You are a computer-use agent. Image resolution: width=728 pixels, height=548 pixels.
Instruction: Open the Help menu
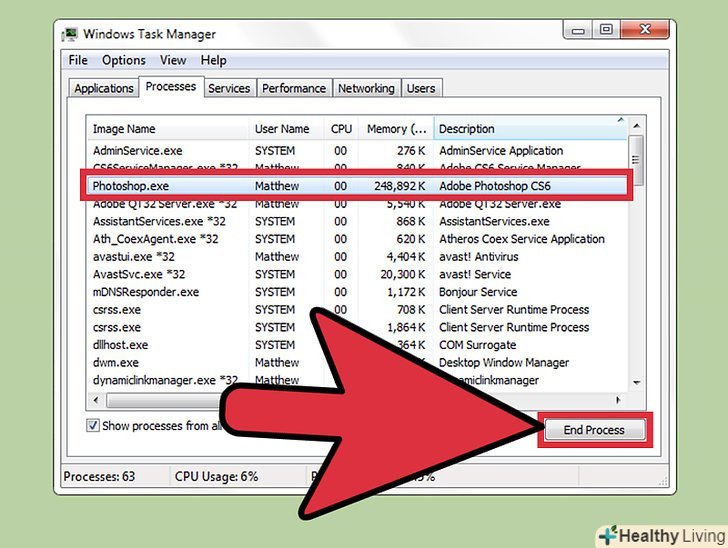[x=214, y=60]
